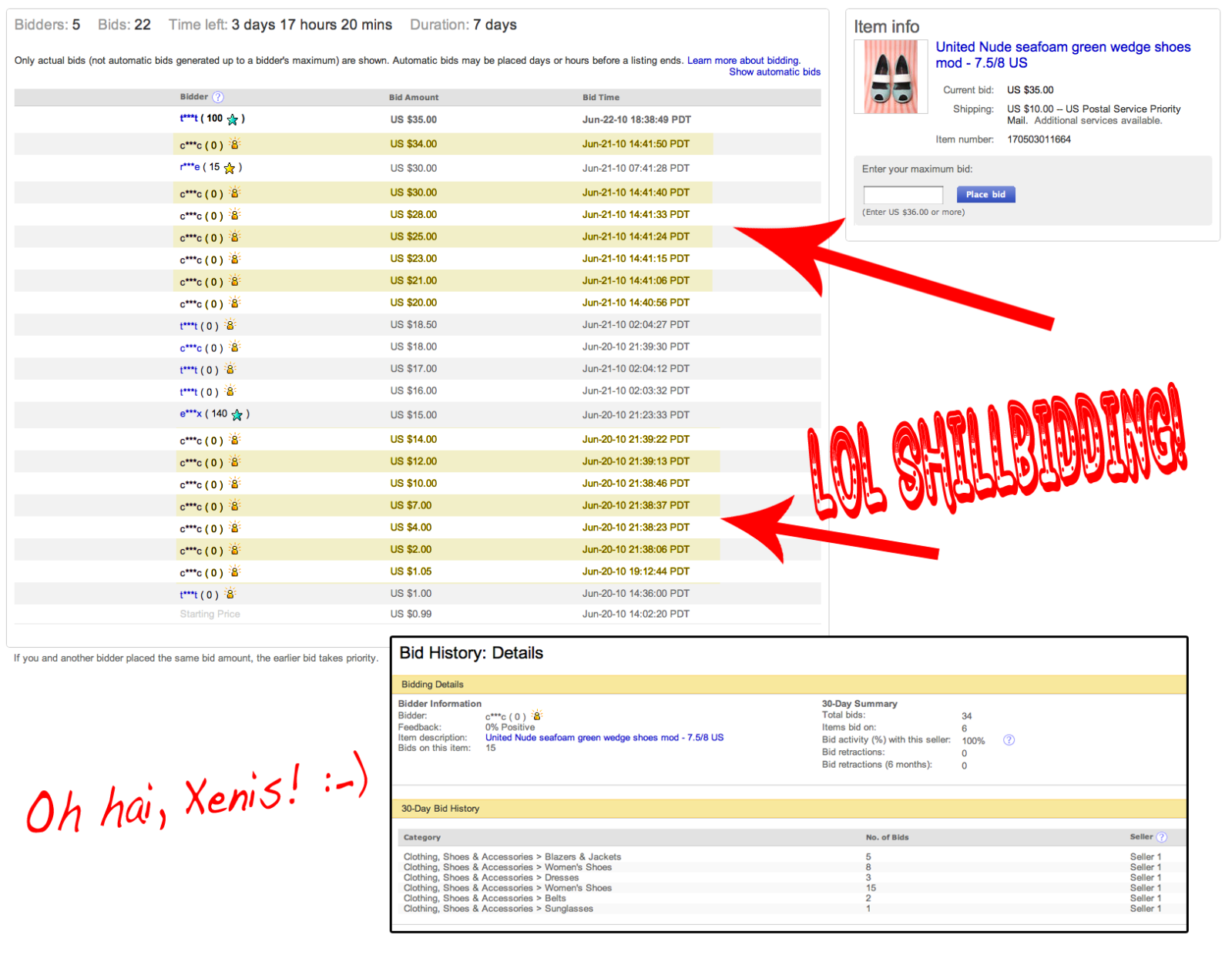The image size is (1232, 975).
Task: Click new-member icon on the US $18.50 bid row
Action: point(230,325)
